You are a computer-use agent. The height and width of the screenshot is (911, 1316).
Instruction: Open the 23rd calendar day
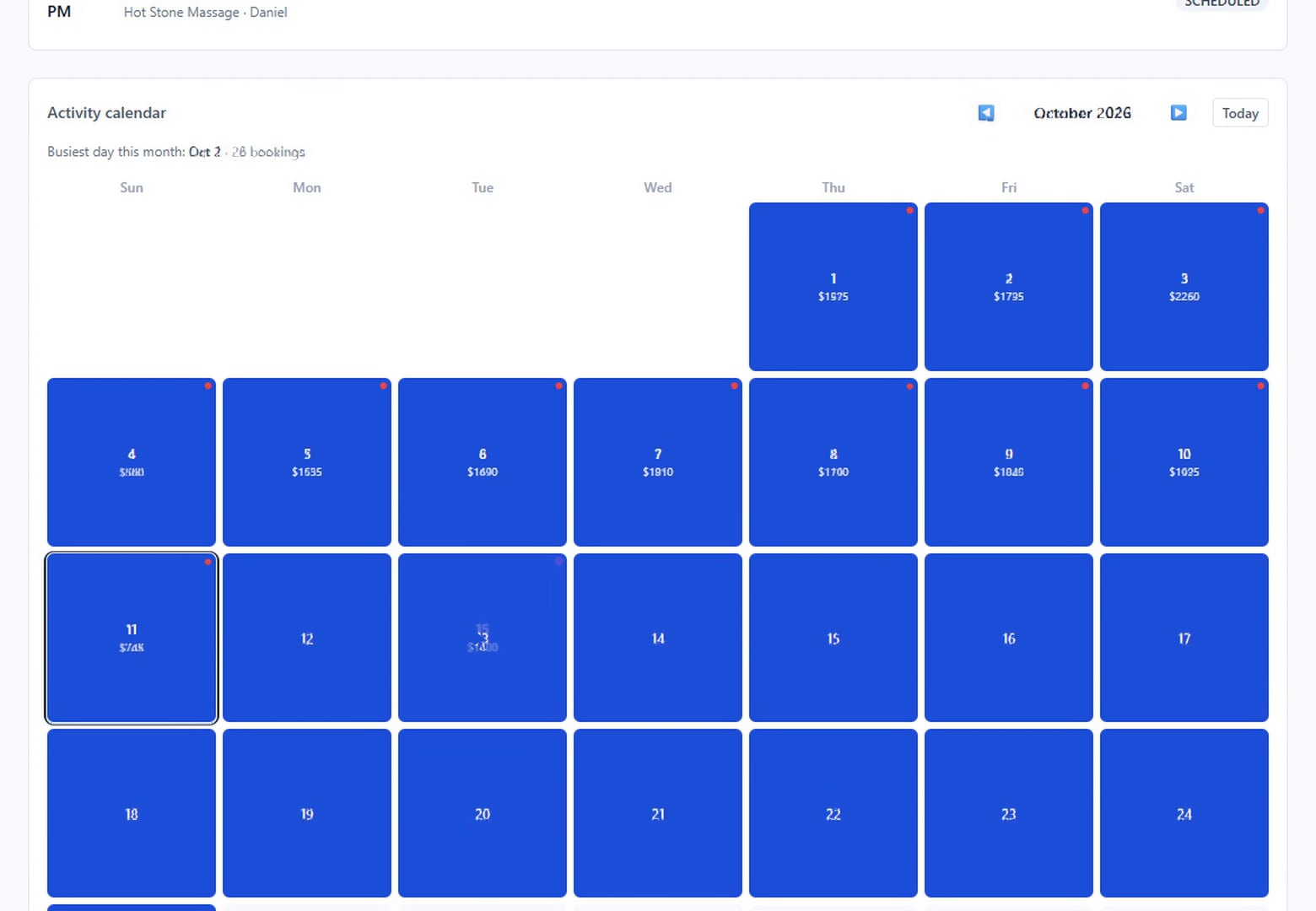(x=1009, y=813)
